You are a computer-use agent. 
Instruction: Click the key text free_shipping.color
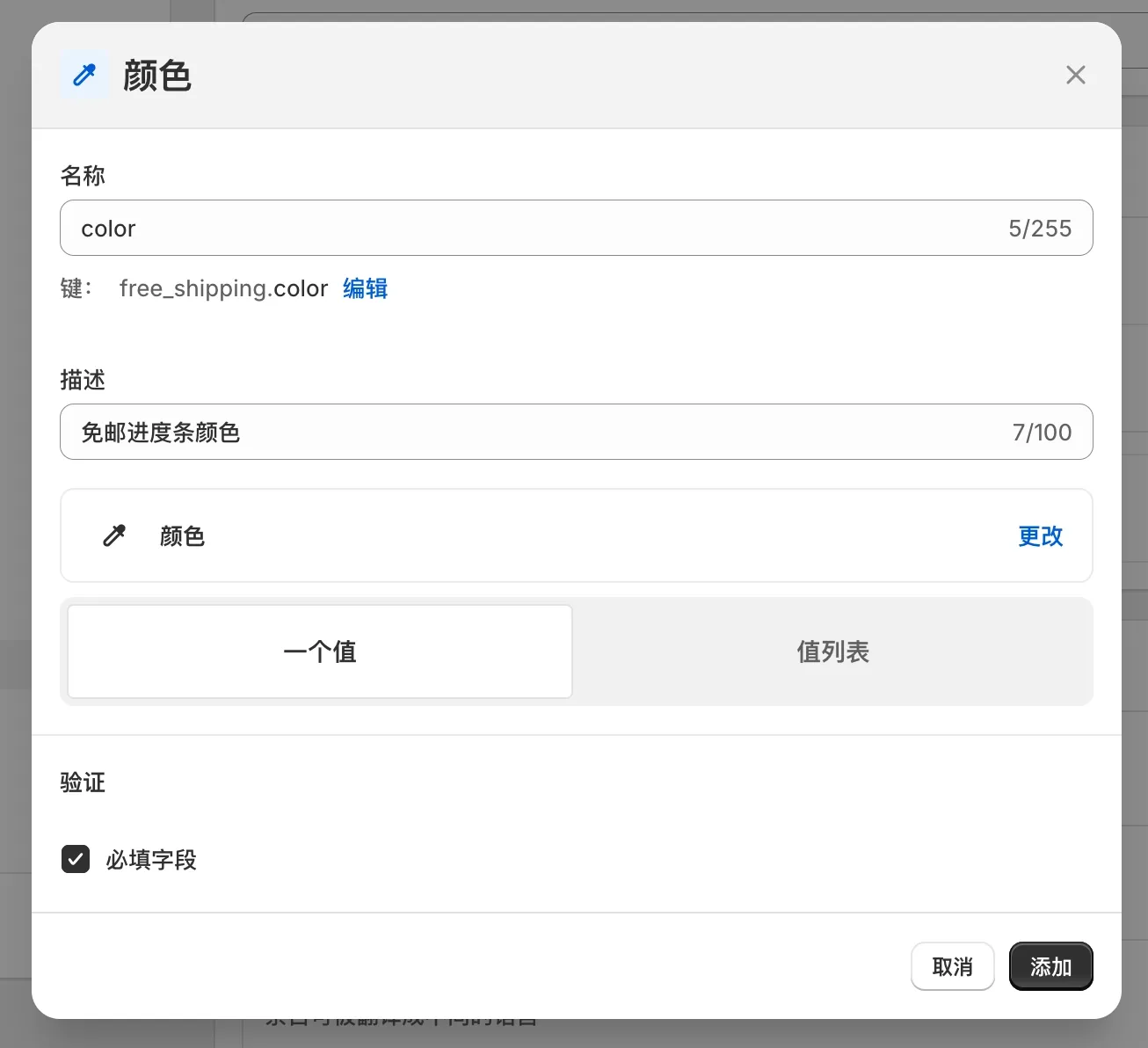coord(223,288)
